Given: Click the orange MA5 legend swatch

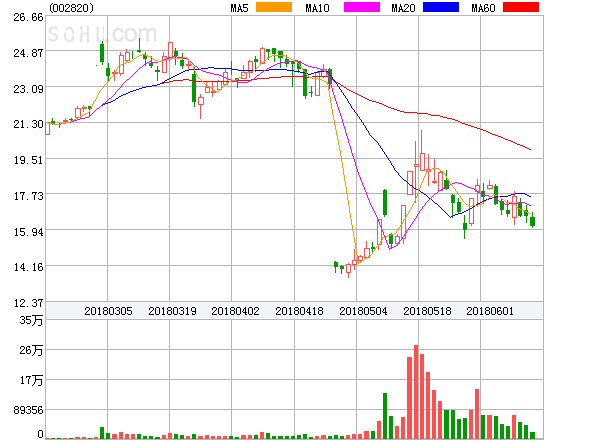Looking at the screenshot, I should tap(274, 7).
